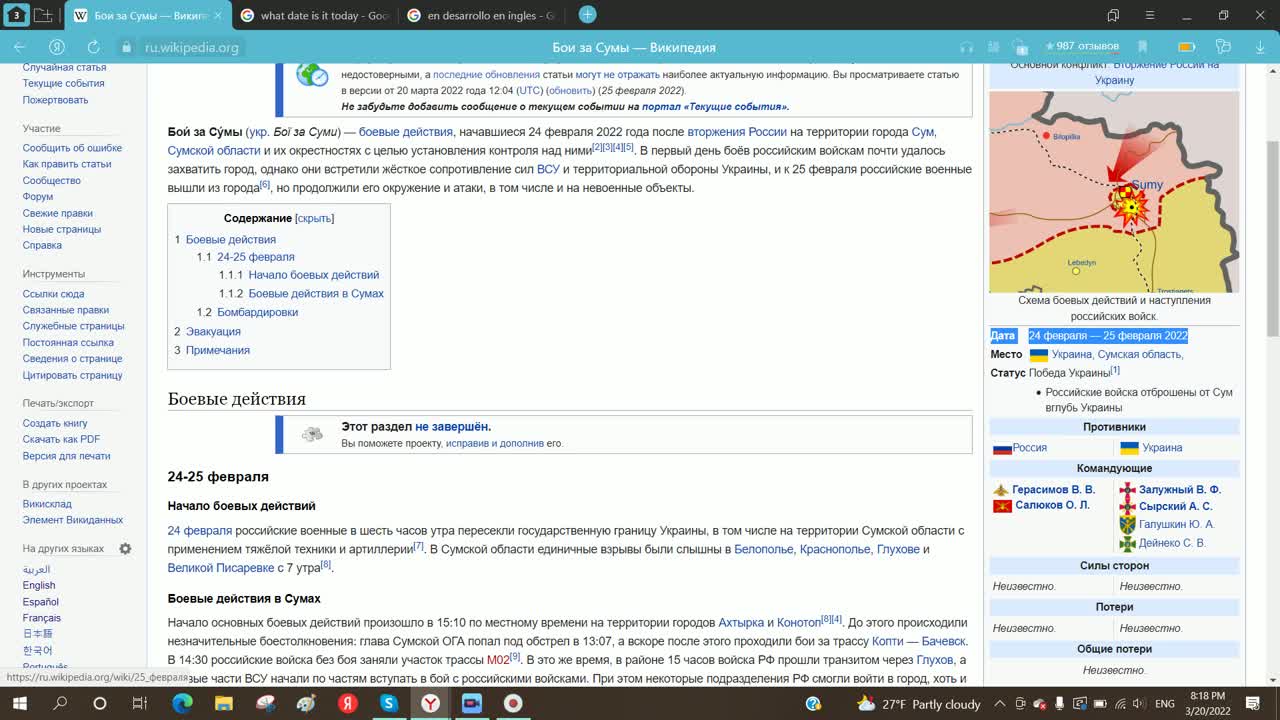Click the headphones read-aloud icon
Screen dimensions: 1280x720
[966, 47]
